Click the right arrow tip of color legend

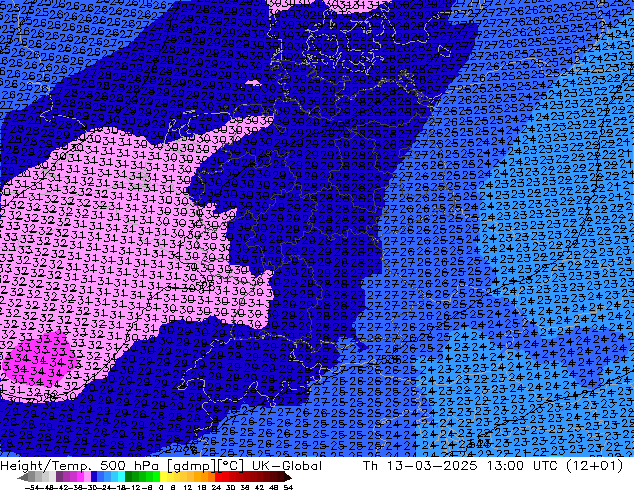[289, 478]
